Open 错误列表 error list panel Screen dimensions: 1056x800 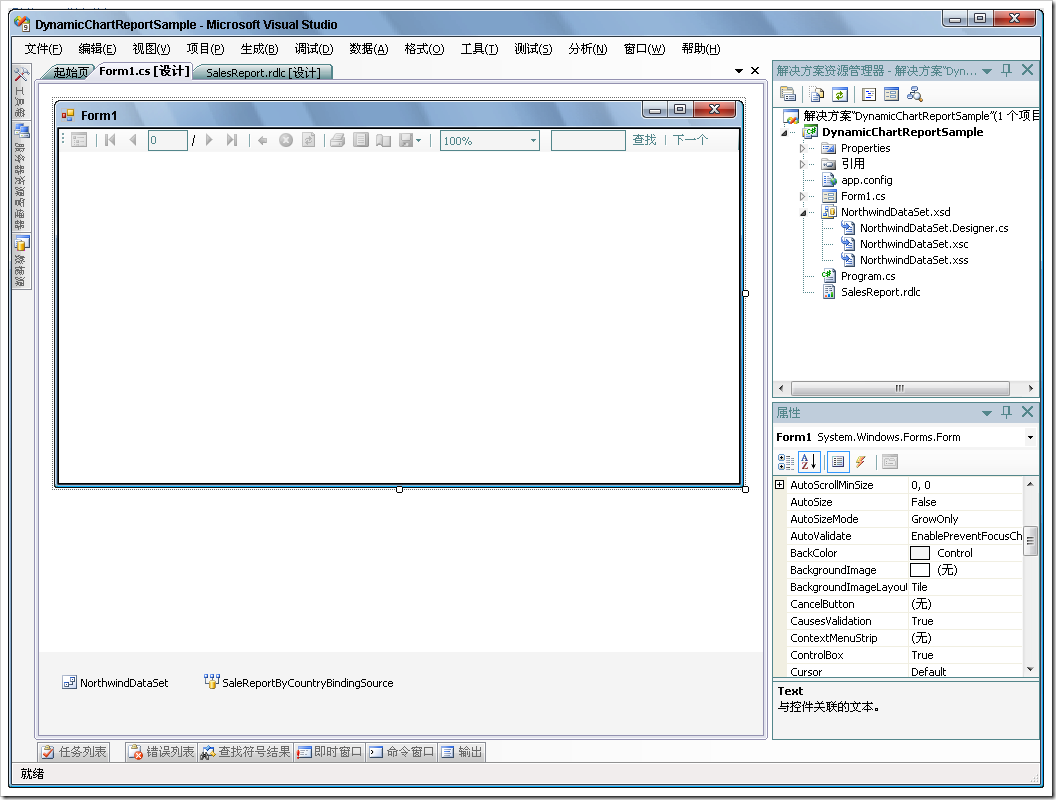tap(162, 752)
